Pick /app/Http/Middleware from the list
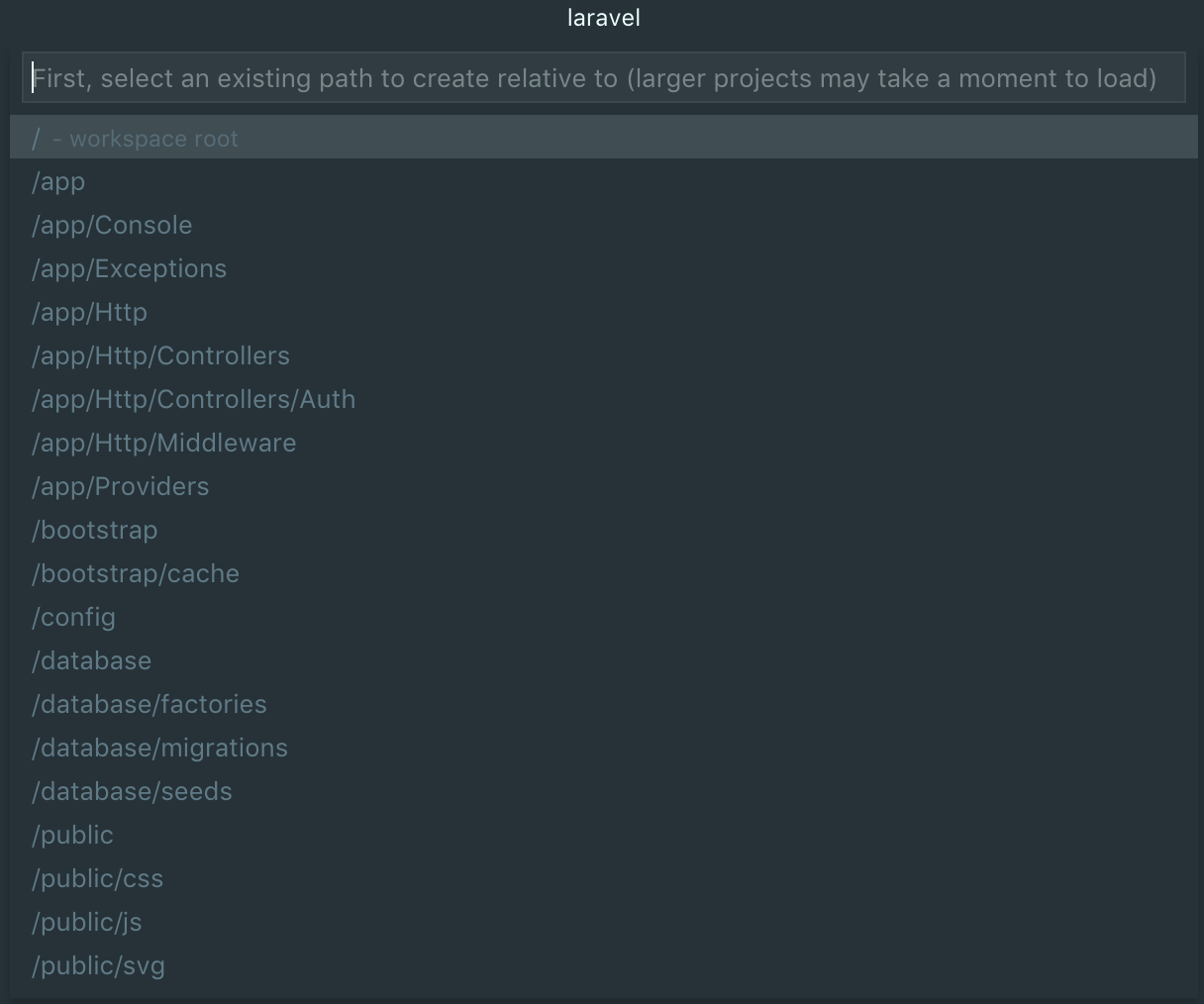The height and width of the screenshot is (1004, 1204). (164, 444)
